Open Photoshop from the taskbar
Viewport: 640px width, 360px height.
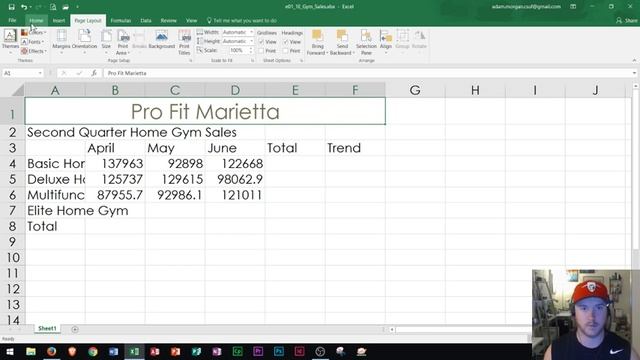(x=279, y=351)
